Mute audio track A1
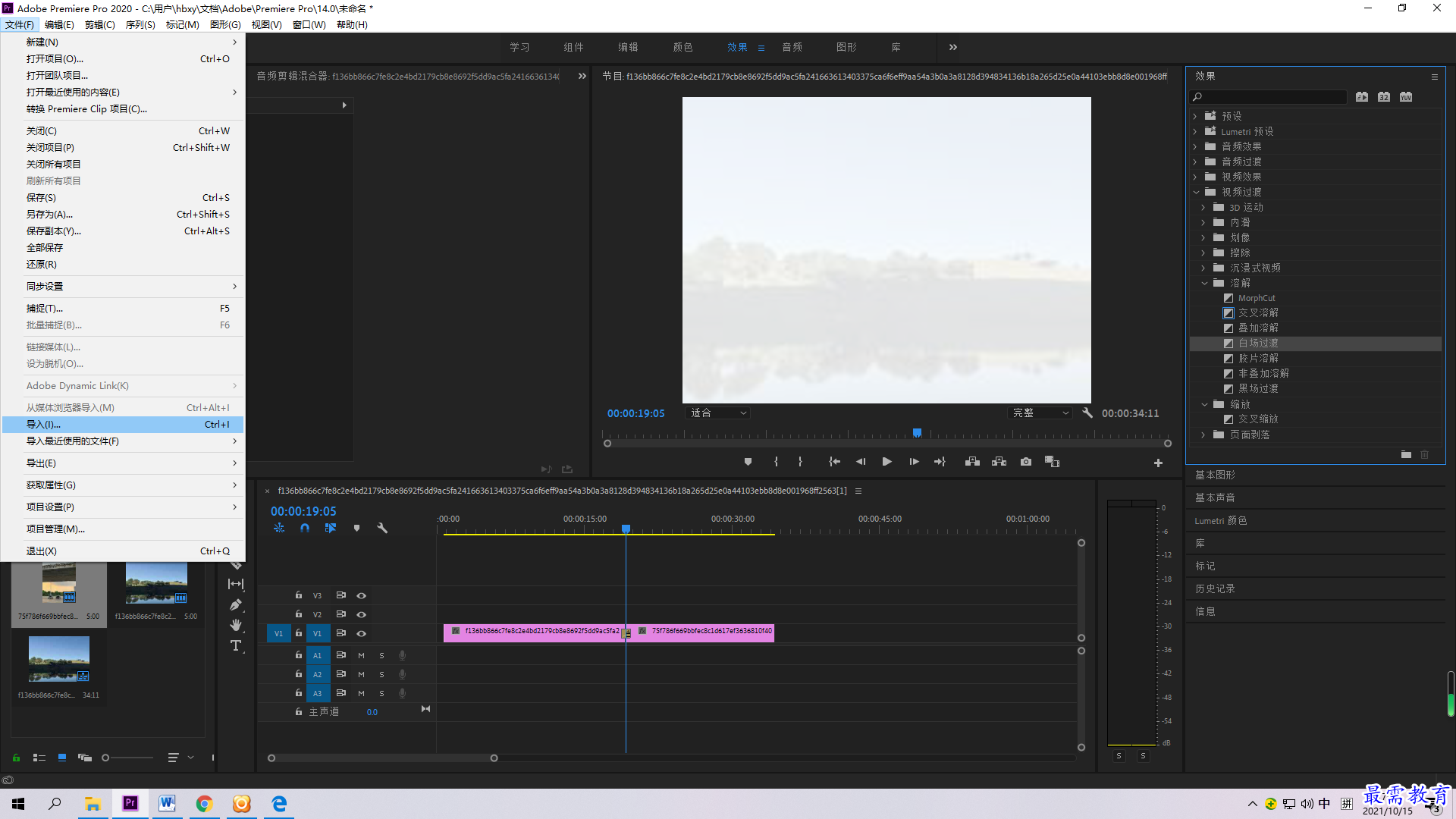 click(361, 655)
